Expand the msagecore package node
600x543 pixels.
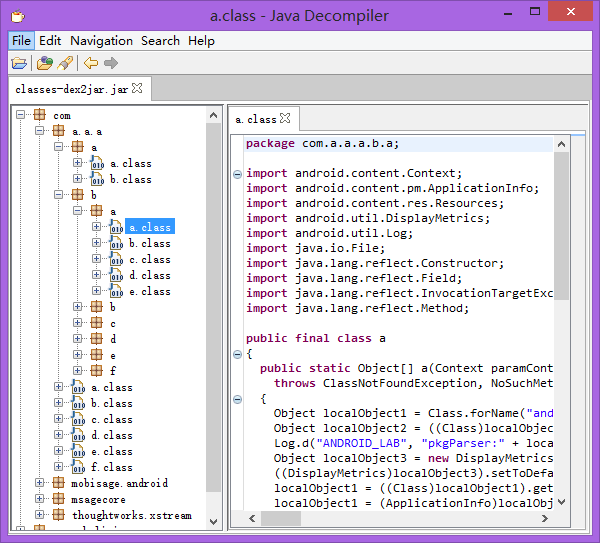point(41,500)
